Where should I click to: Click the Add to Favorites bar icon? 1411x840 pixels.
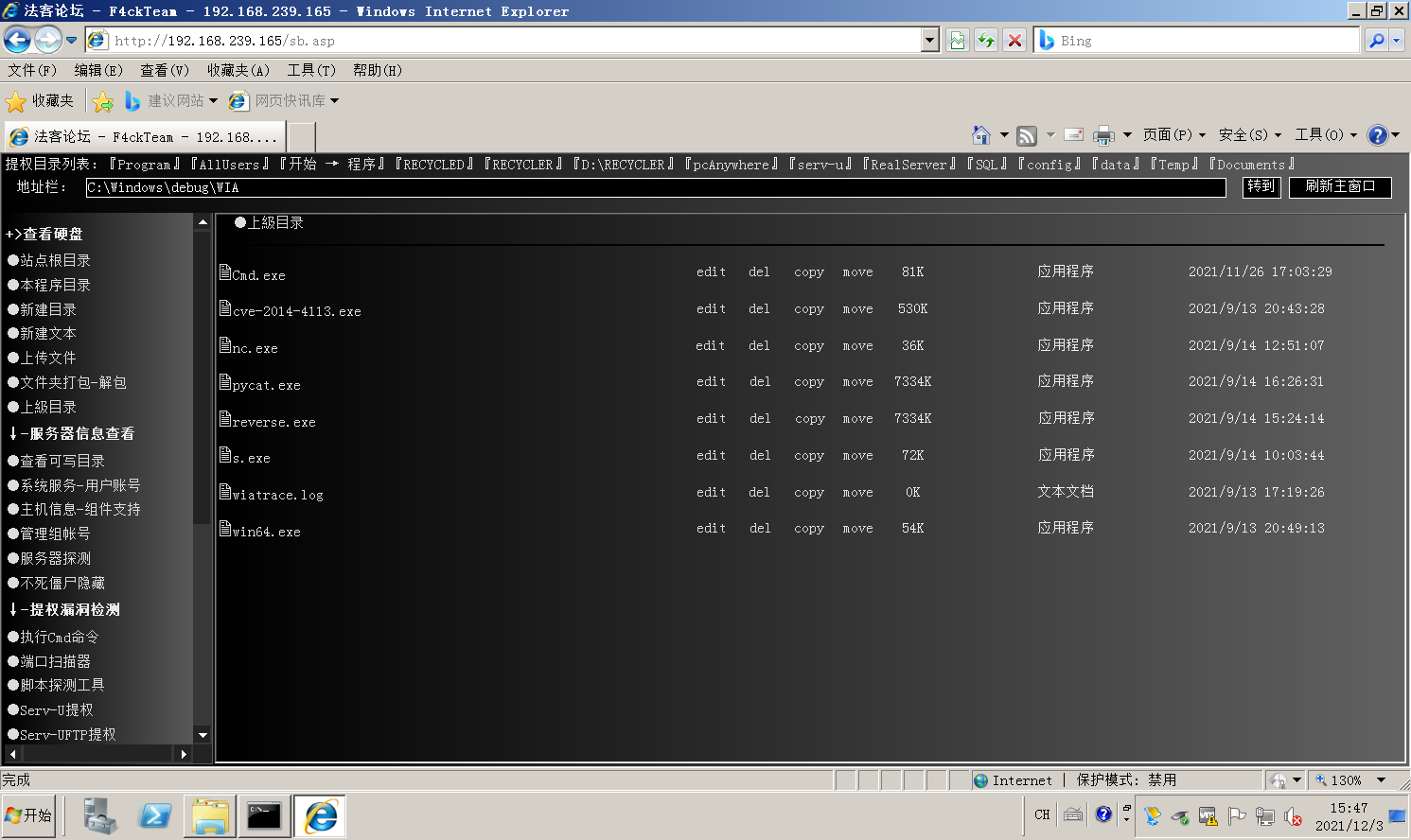[103, 101]
